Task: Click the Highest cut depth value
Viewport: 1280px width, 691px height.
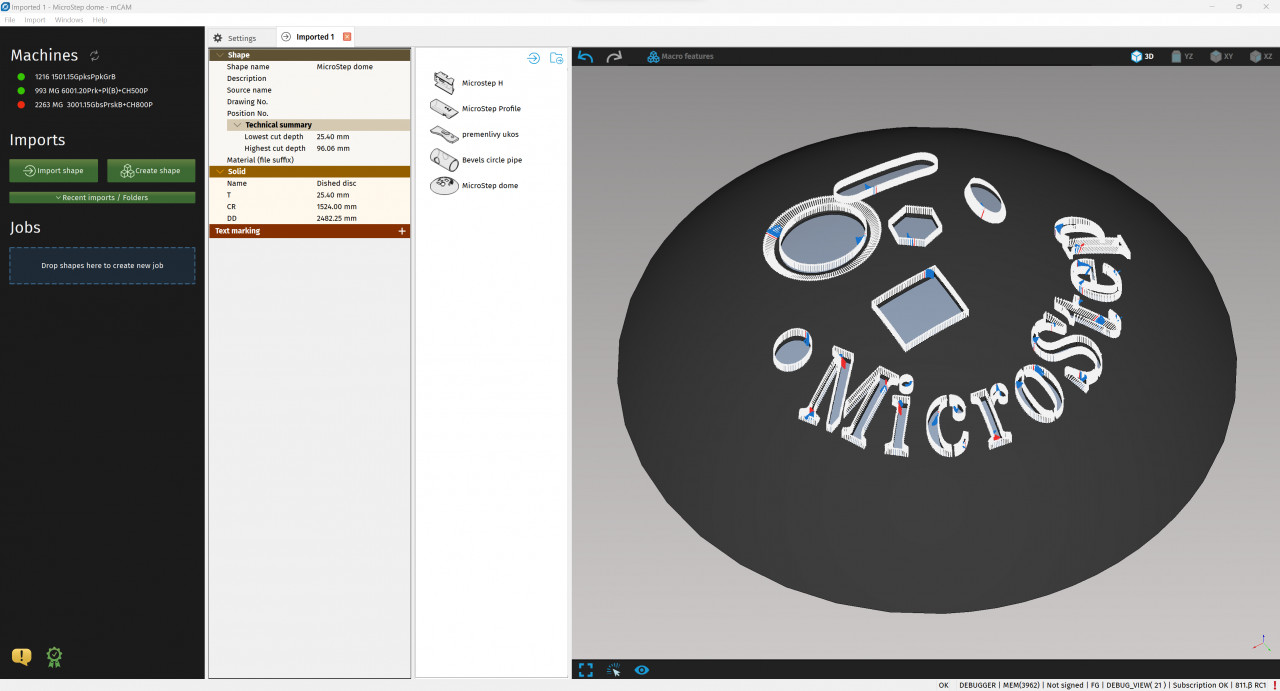Action: 333,148
